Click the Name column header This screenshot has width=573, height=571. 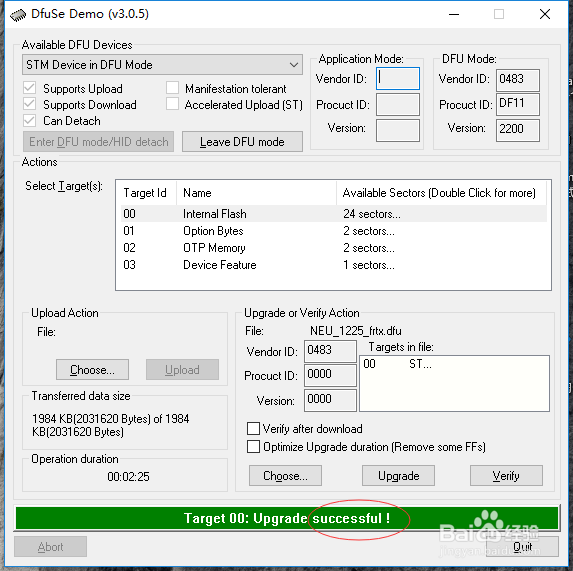pyautogui.click(x=257, y=193)
